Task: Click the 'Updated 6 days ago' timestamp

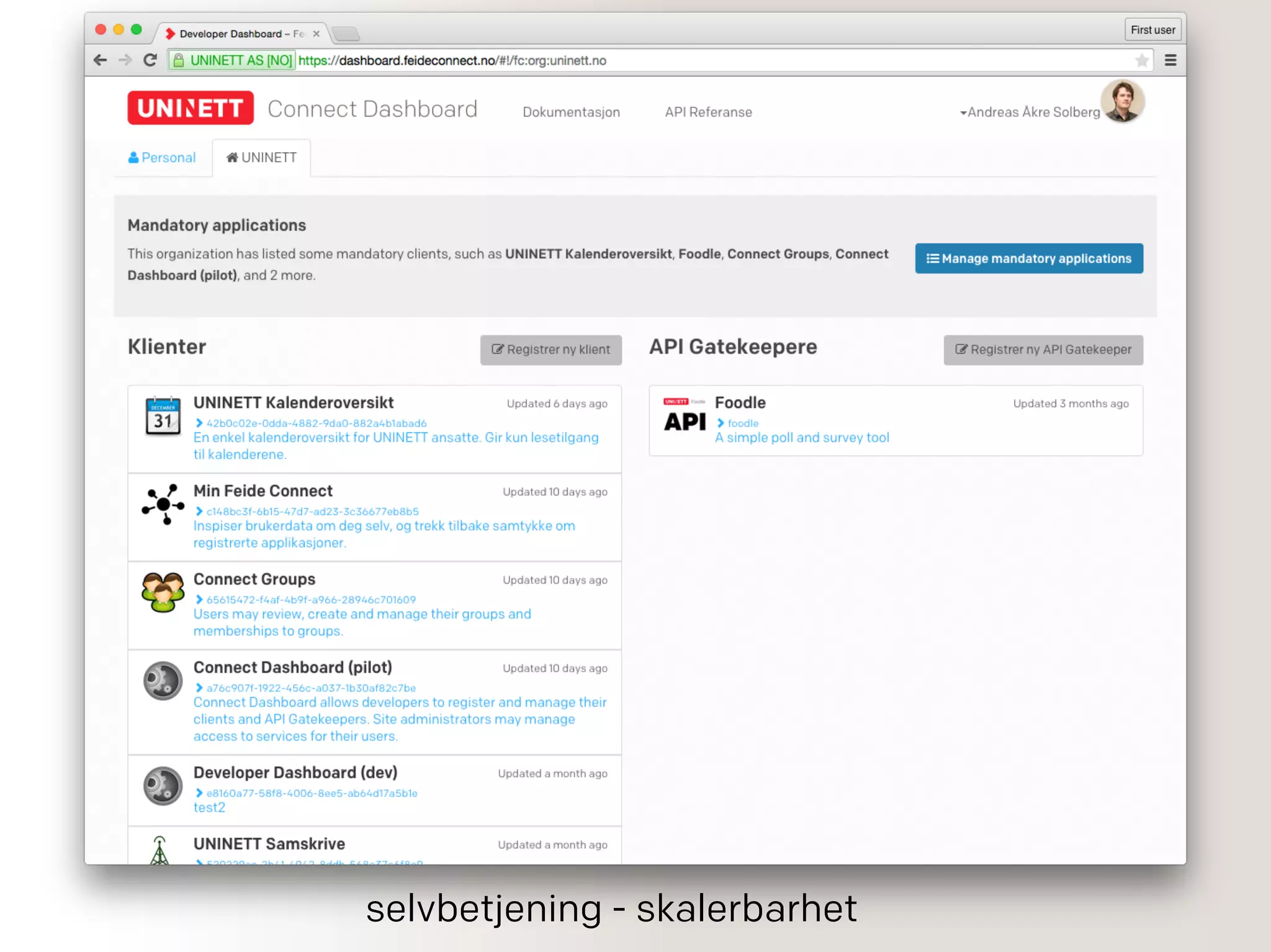Action: point(557,403)
